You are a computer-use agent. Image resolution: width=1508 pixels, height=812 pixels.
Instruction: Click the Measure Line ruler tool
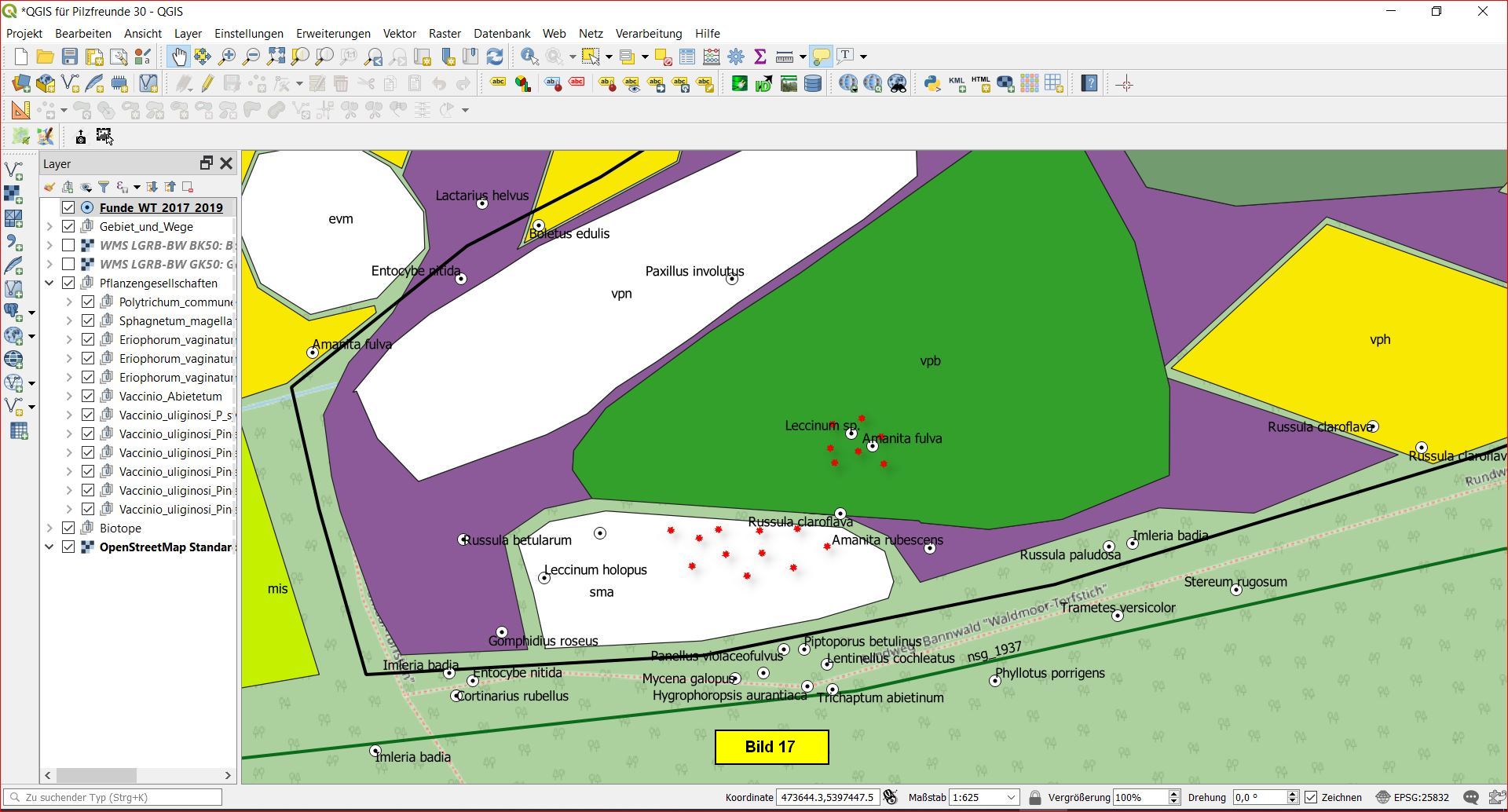[784, 57]
